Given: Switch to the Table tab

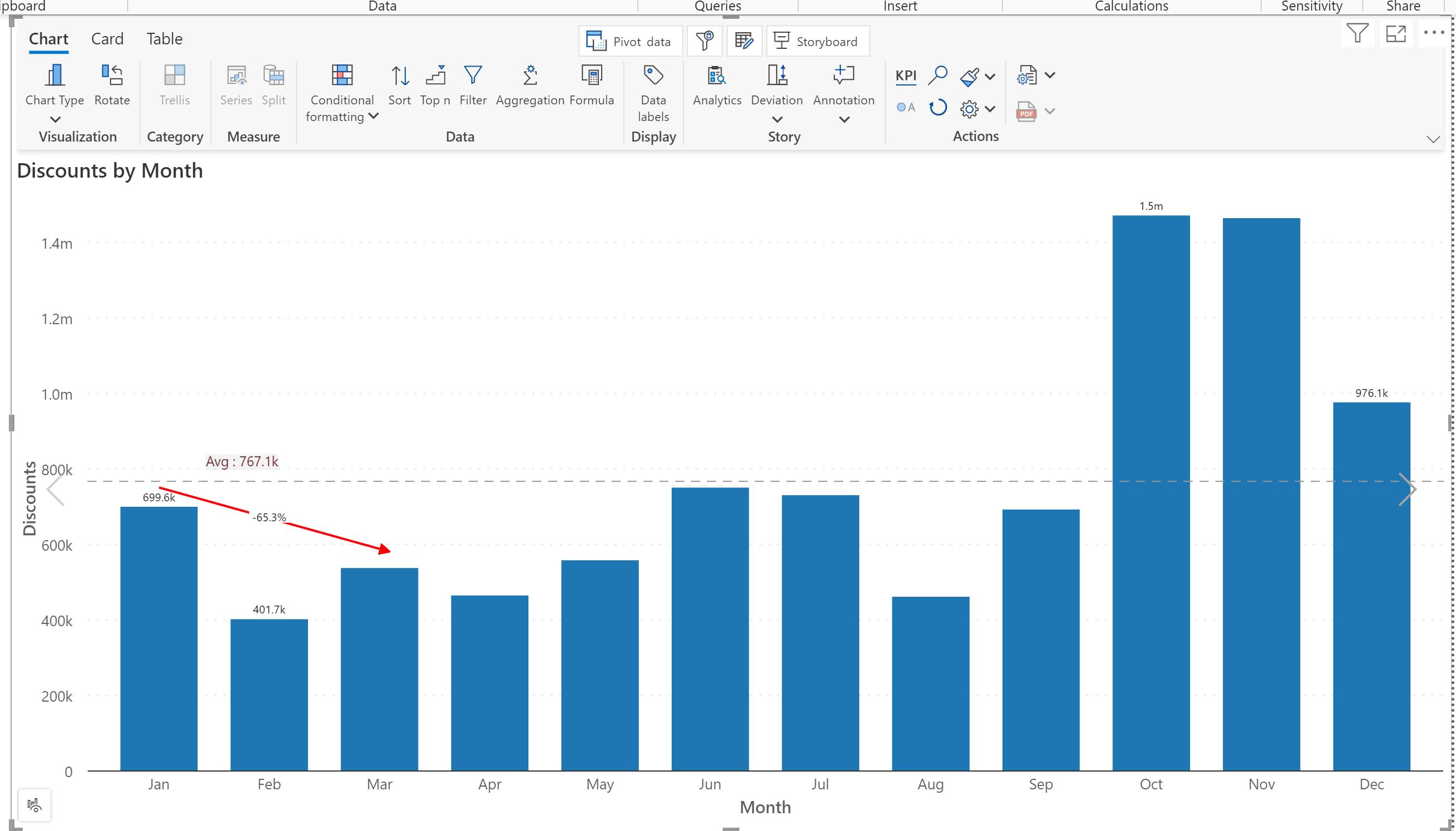Looking at the screenshot, I should click(164, 39).
